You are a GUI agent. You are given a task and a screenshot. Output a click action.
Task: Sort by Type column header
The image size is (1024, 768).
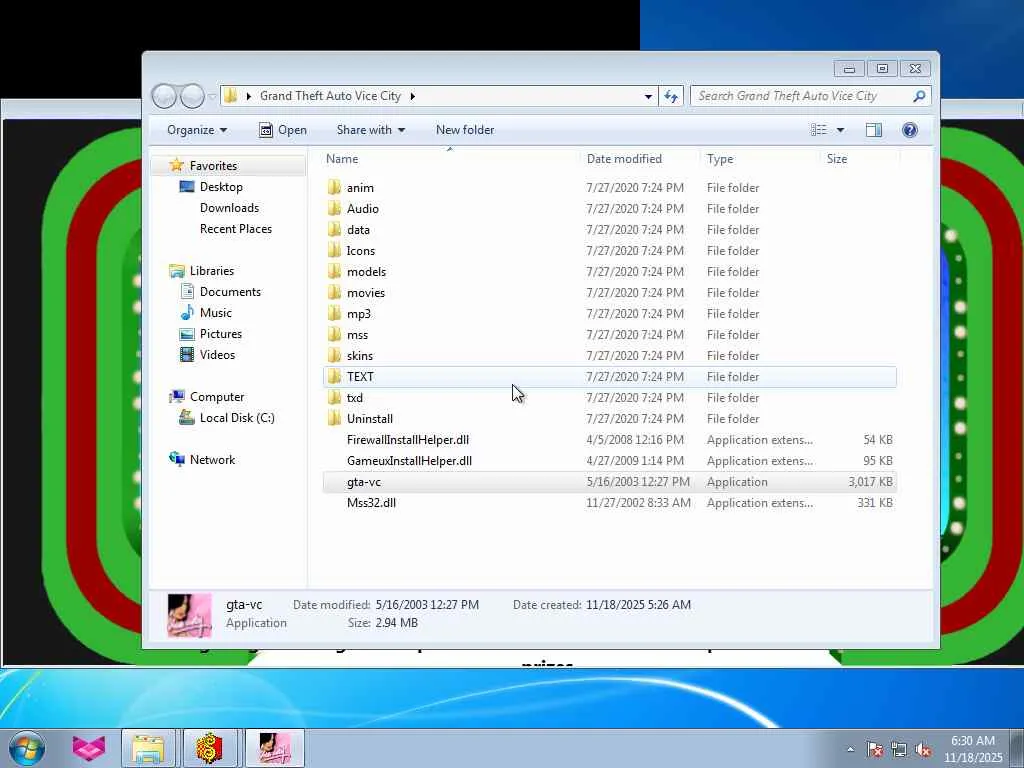click(x=760, y=159)
